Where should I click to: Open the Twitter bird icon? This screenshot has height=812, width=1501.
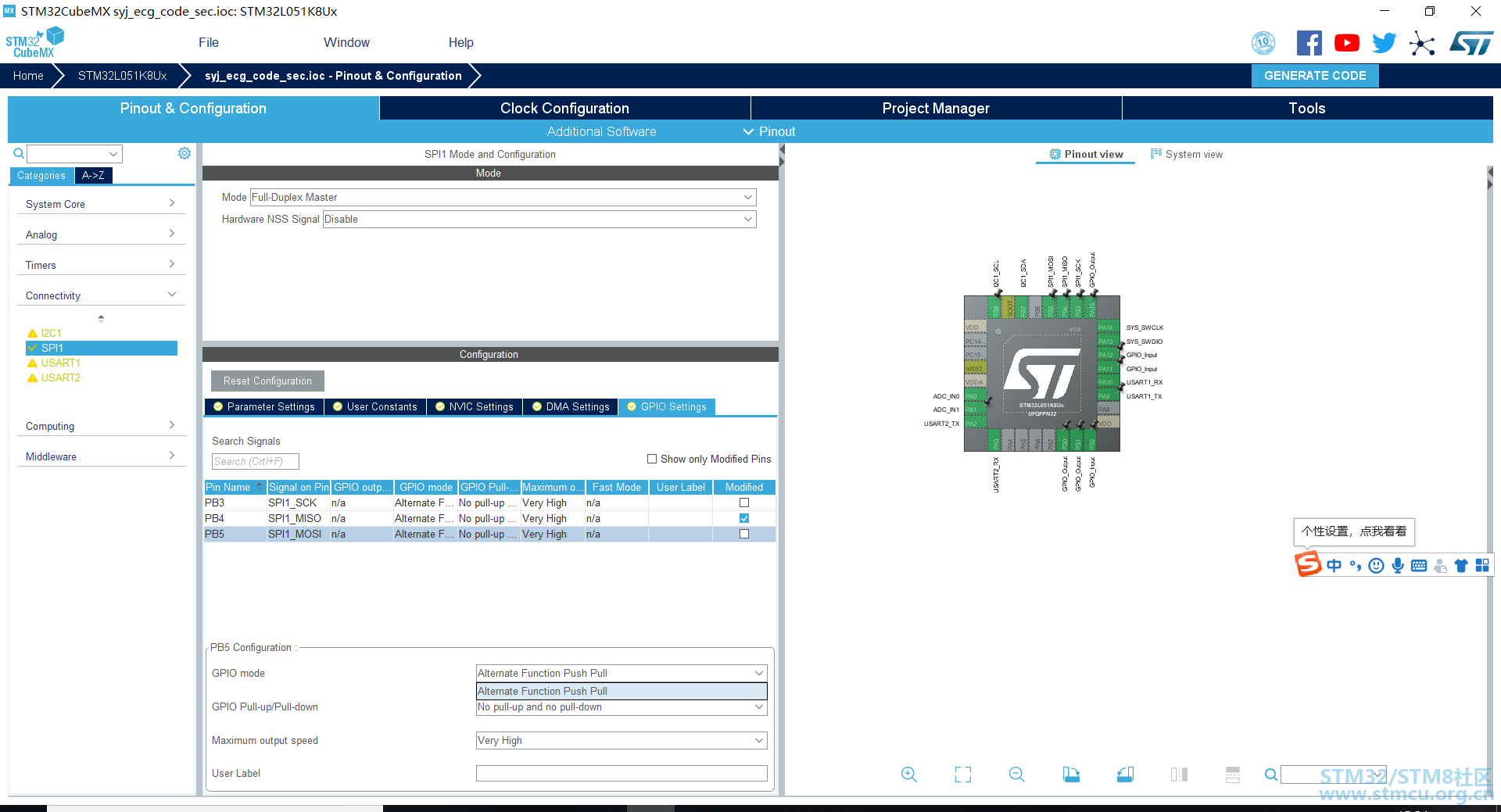(1384, 43)
